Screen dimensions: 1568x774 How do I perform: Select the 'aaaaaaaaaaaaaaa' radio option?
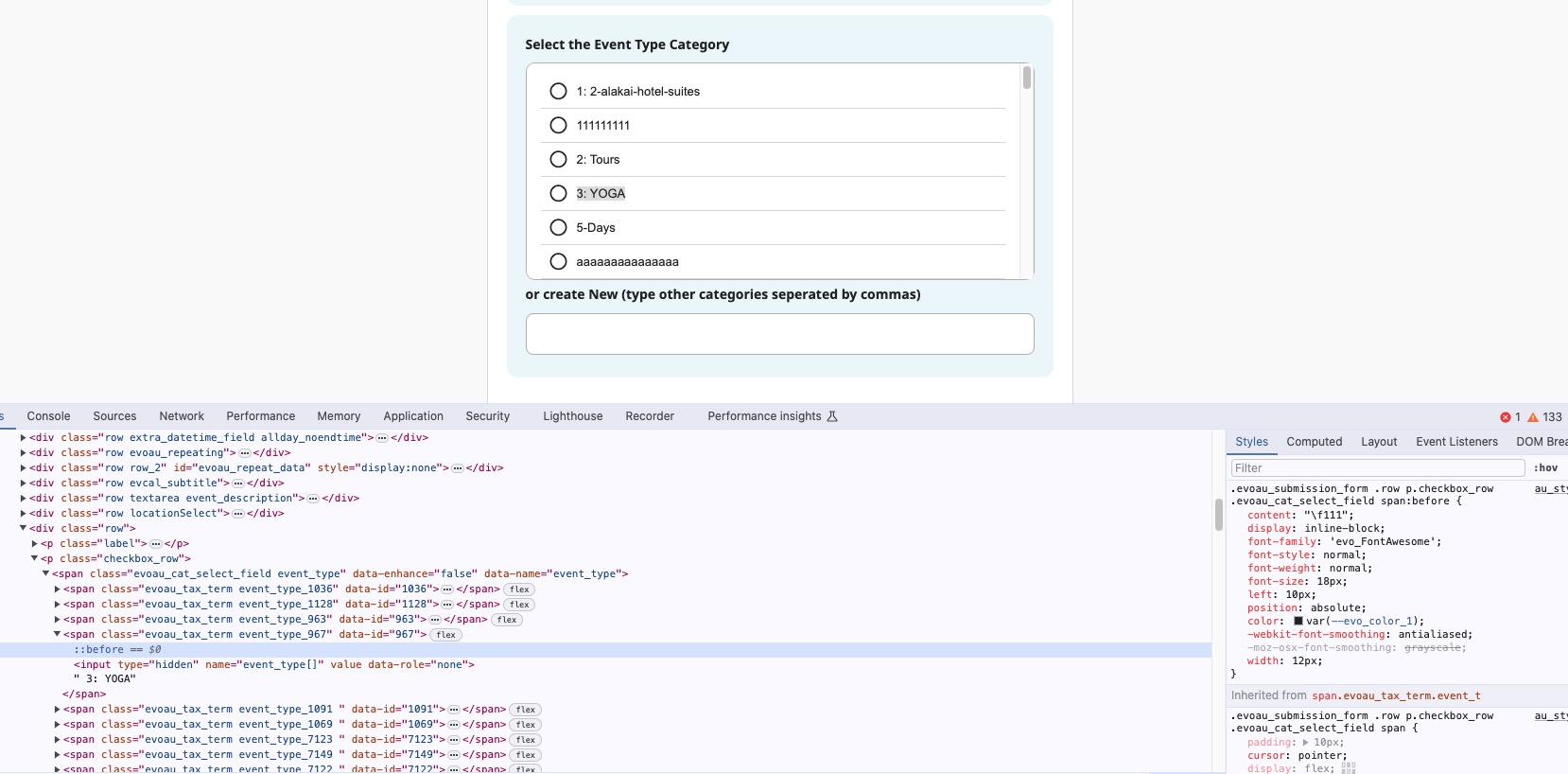point(558,262)
